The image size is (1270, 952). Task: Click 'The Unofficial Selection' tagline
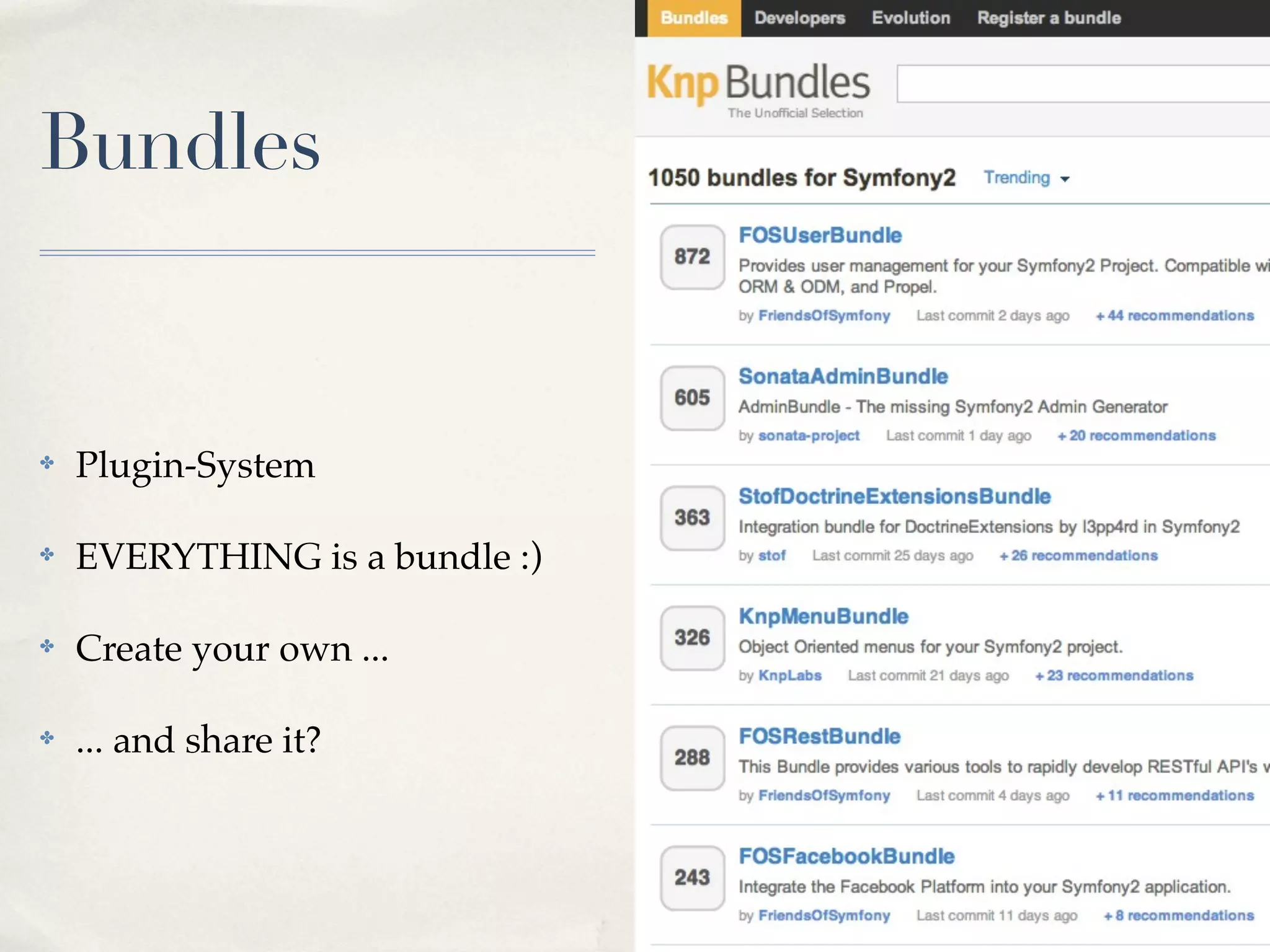795,113
